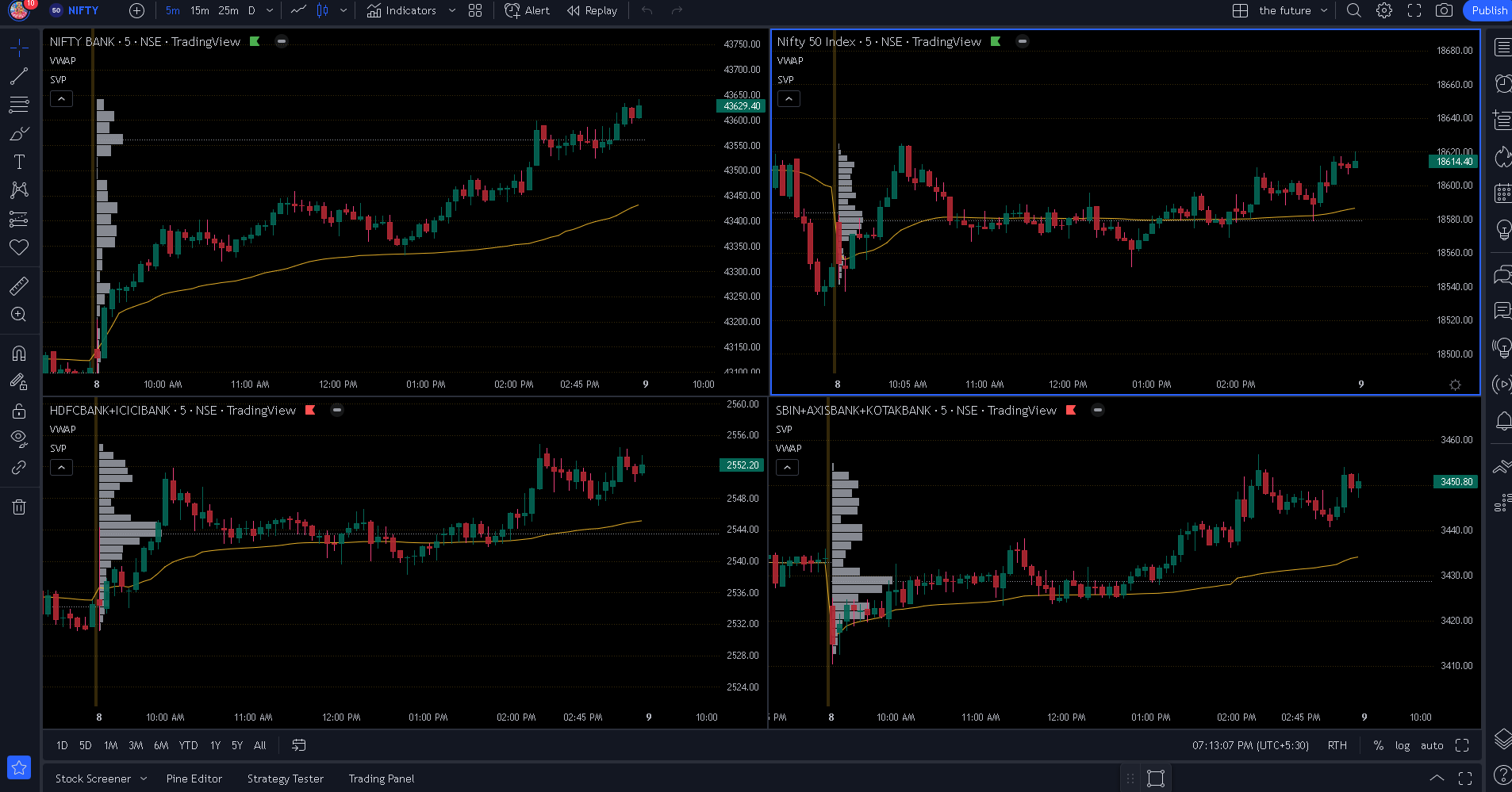Image resolution: width=1512 pixels, height=792 pixels.
Task: Remove all drawings with the trash icon
Action: point(19,506)
